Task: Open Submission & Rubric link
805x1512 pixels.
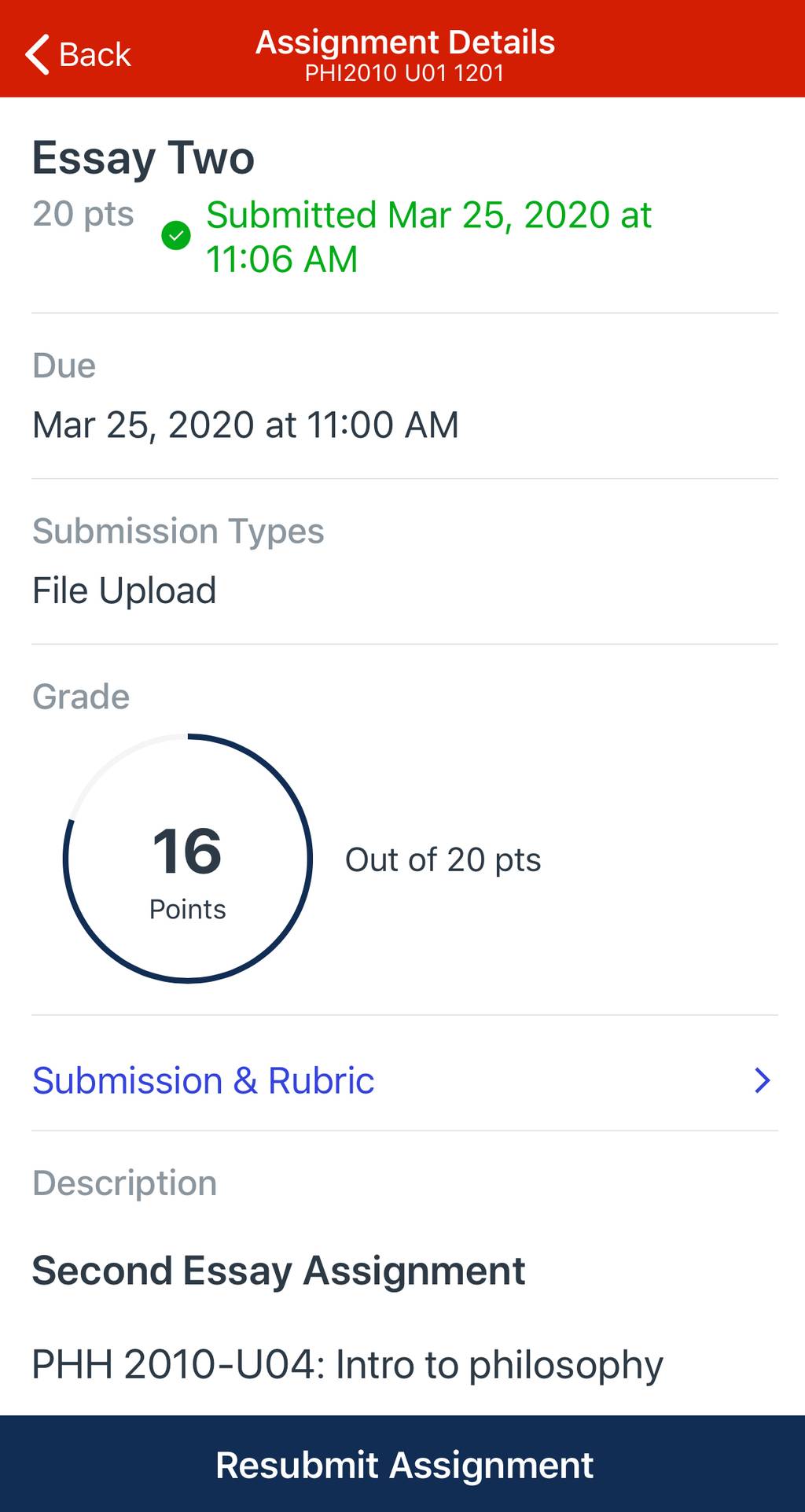Action: click(203, 1080)
